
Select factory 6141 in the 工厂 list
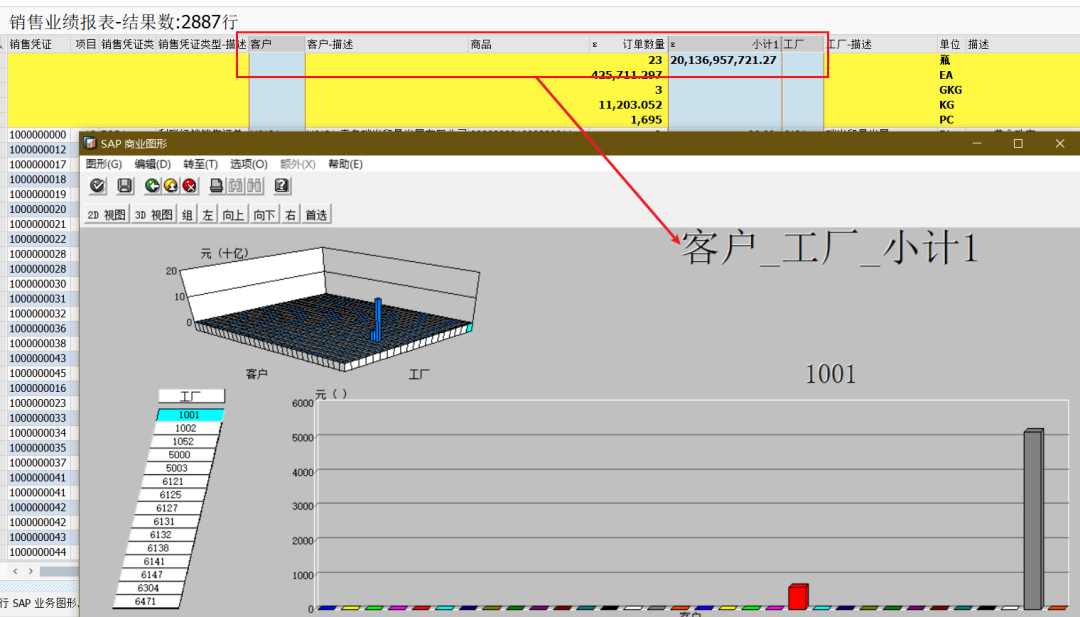click(x=155, y=561)
